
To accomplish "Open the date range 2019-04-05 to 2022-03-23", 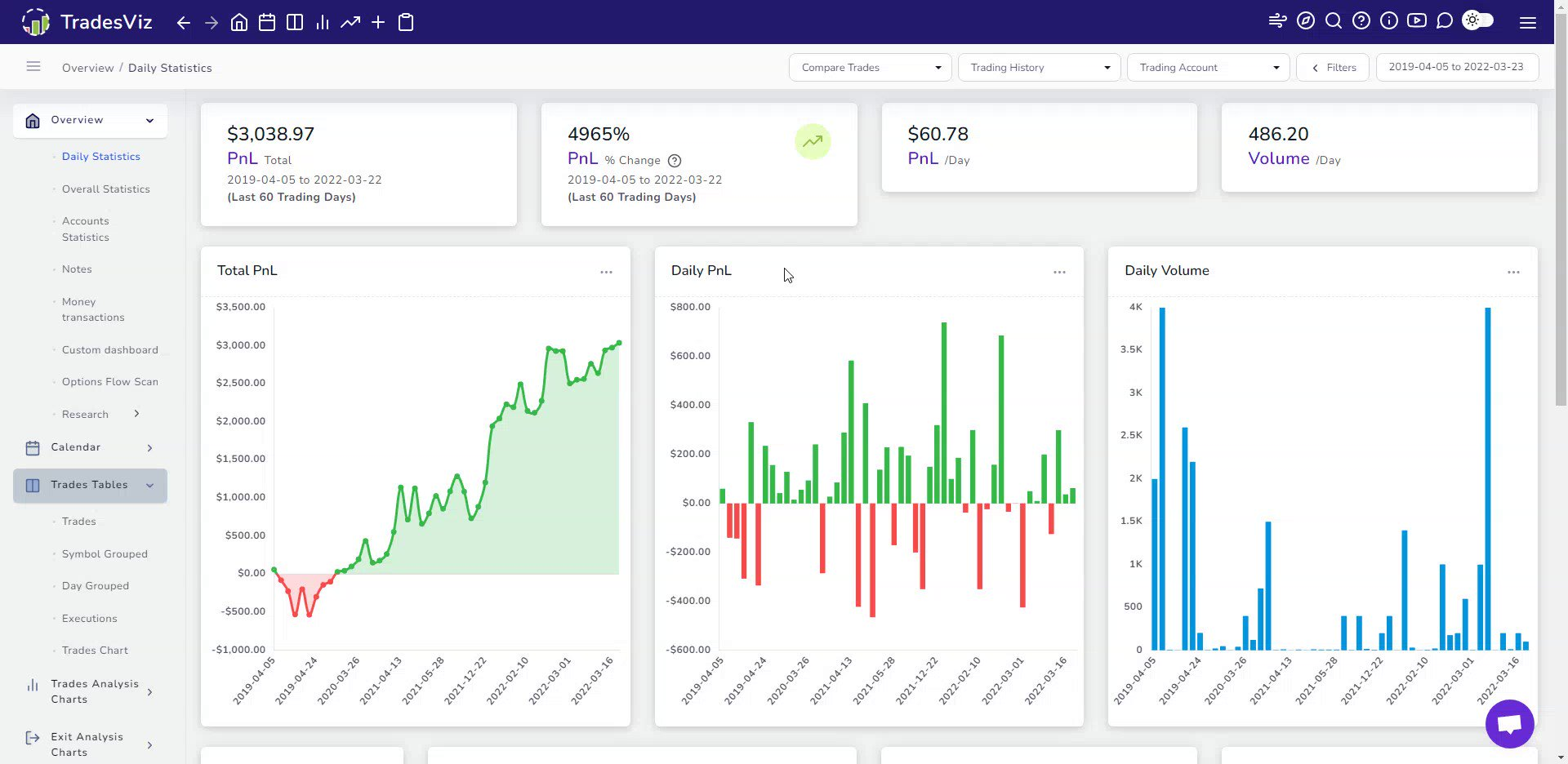I will click(1457, 67).
